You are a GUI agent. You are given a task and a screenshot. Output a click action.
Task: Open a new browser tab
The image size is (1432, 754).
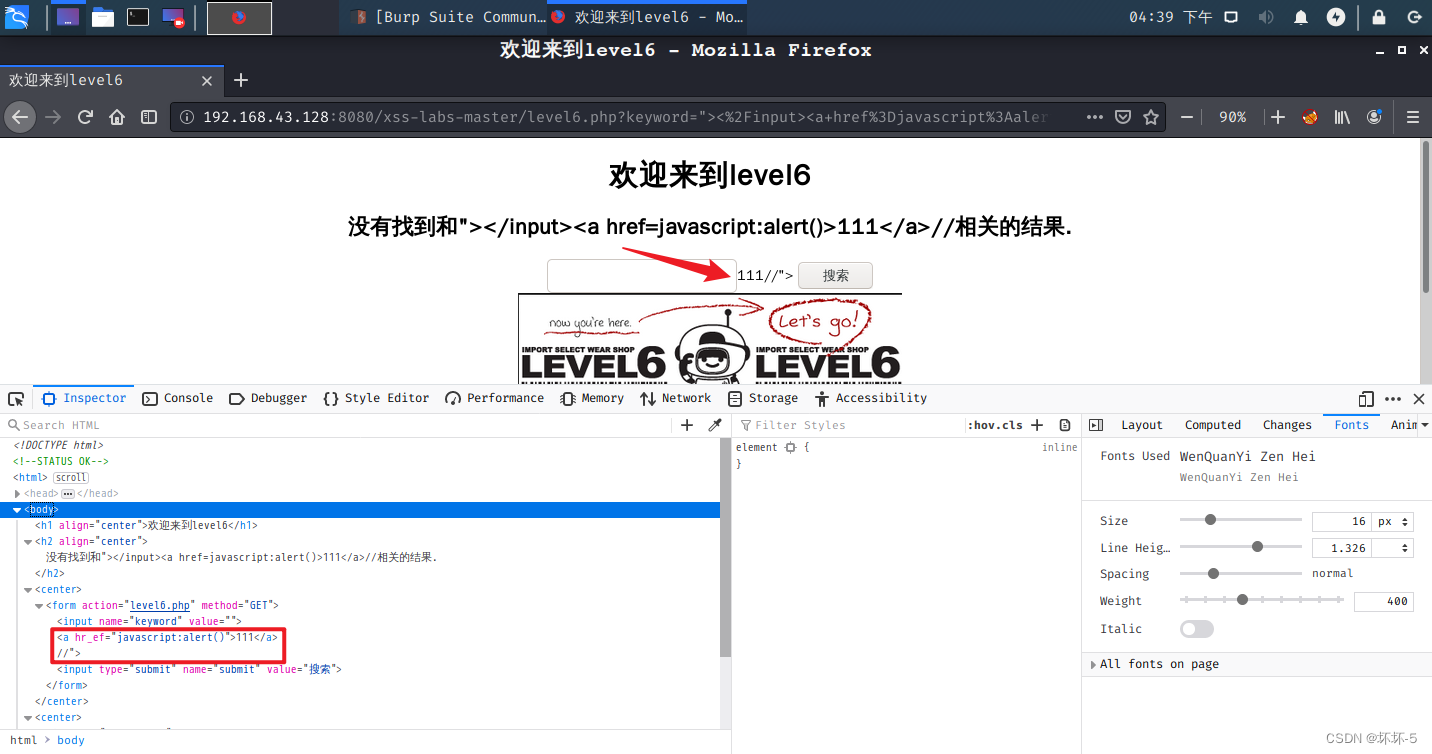[240, 80]
